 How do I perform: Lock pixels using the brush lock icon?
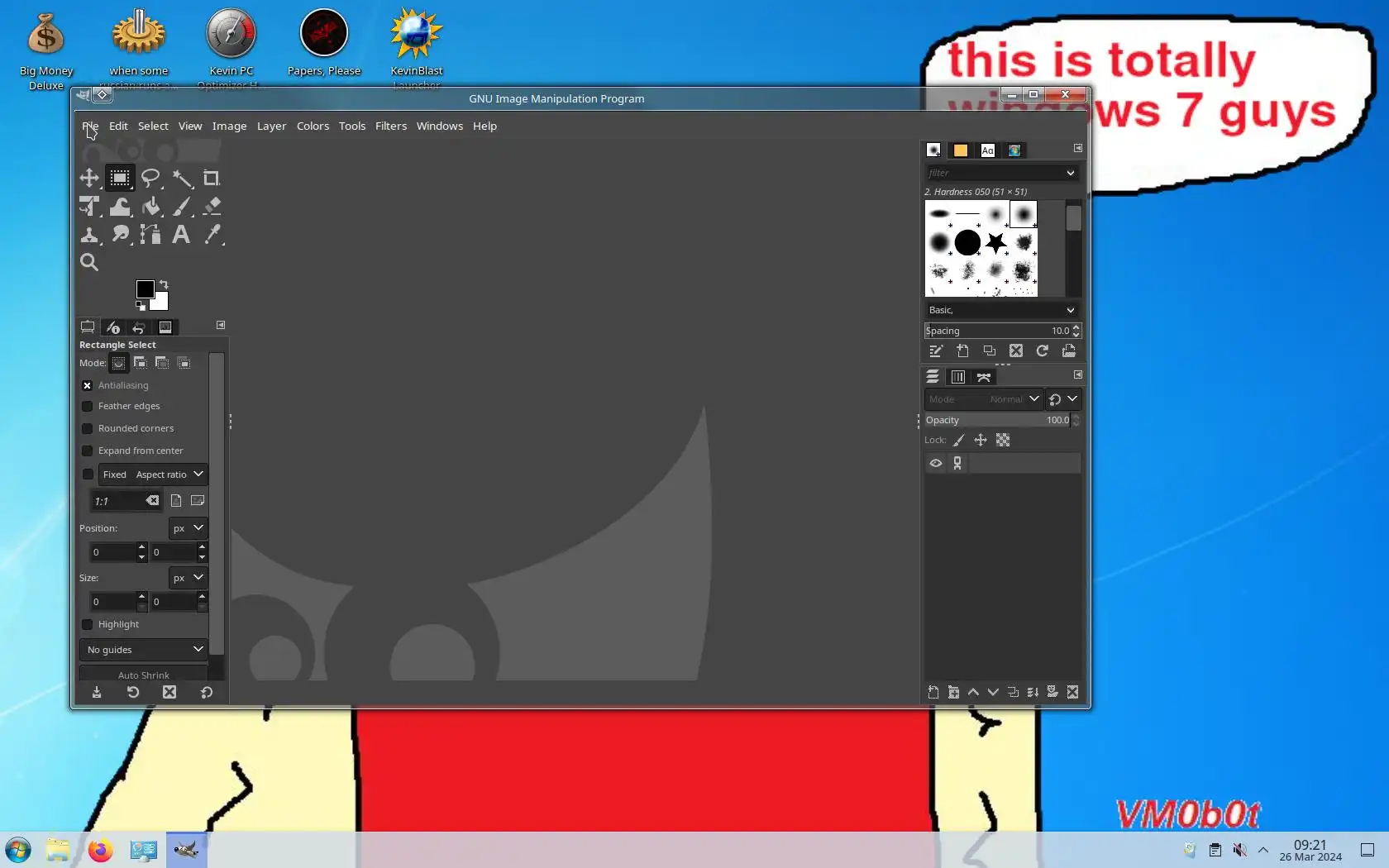pyautogui.click(x=959, y=441)
